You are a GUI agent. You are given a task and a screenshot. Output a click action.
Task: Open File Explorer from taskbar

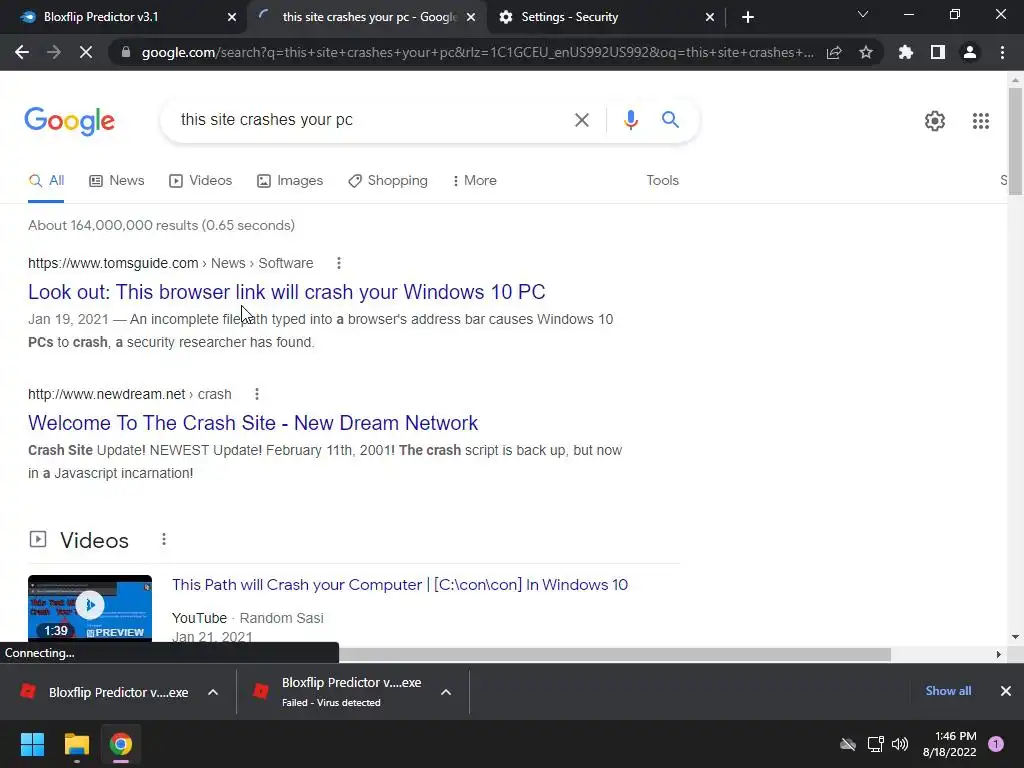pos(76,744)
